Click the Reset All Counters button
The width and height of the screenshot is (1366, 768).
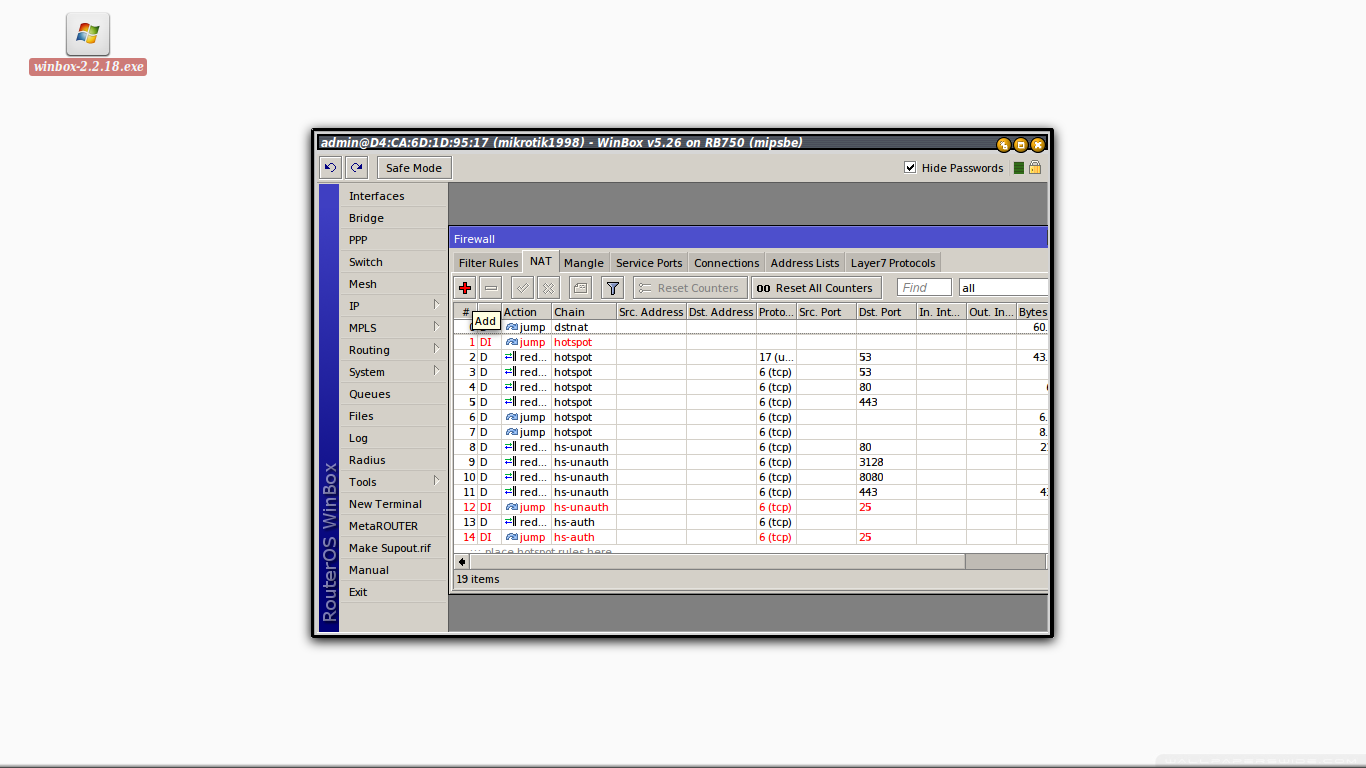pos(816,288)
